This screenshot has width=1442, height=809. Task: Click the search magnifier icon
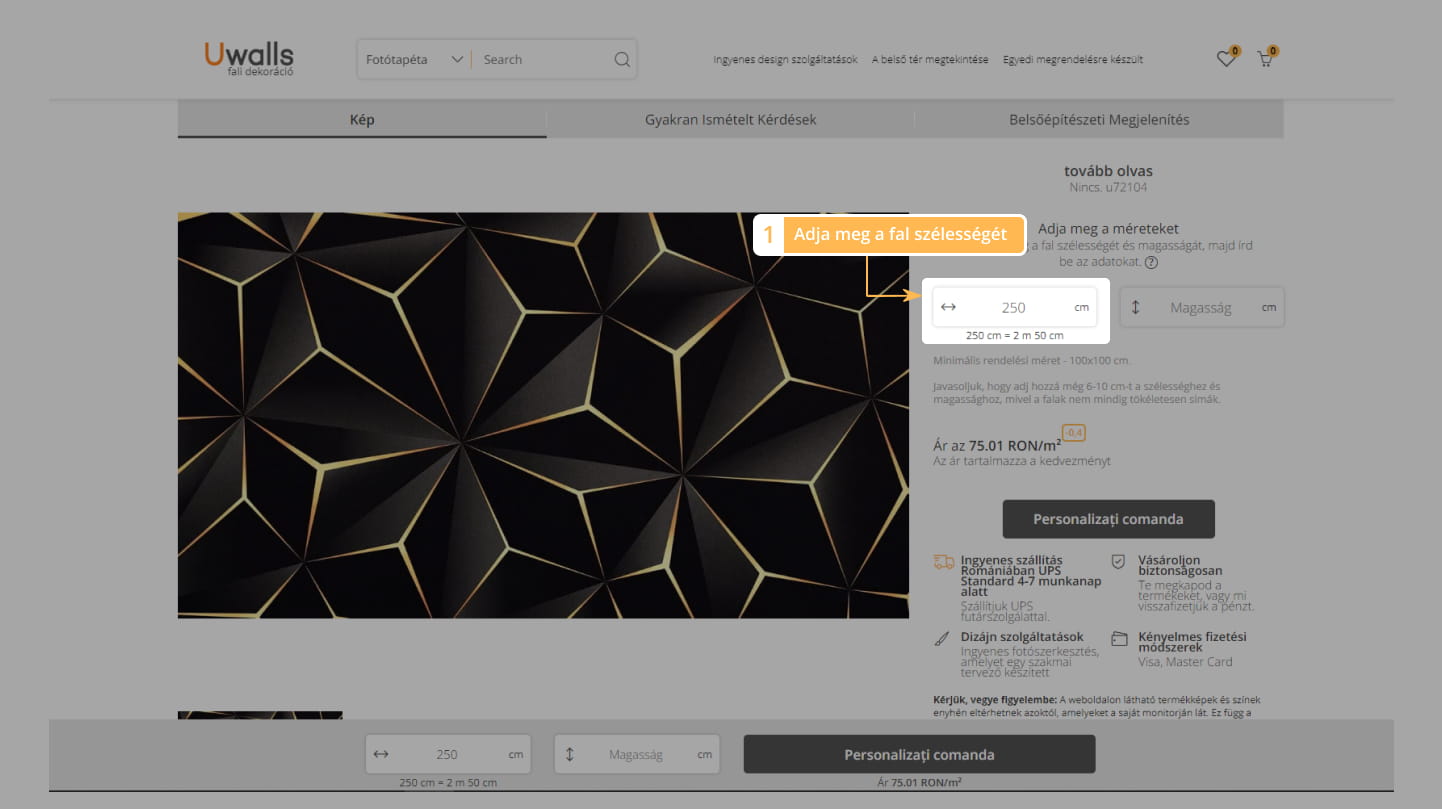622,60
